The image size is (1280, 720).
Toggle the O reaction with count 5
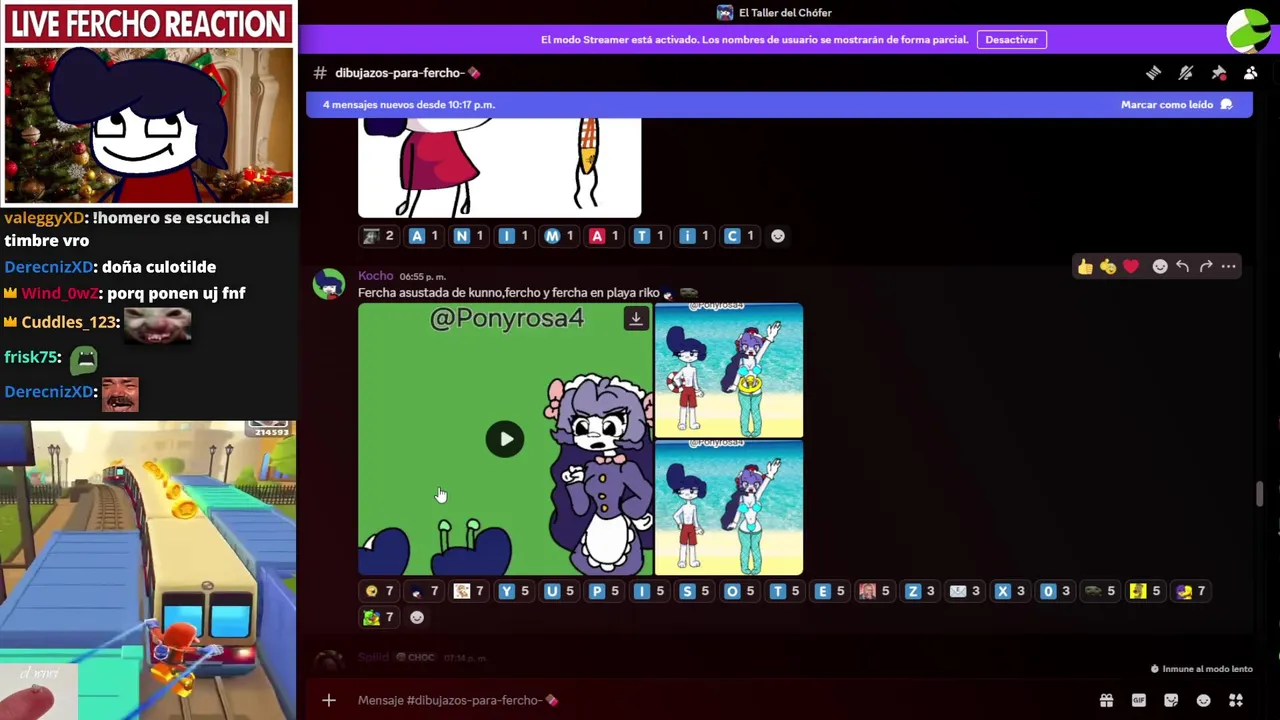coord(739,591)
